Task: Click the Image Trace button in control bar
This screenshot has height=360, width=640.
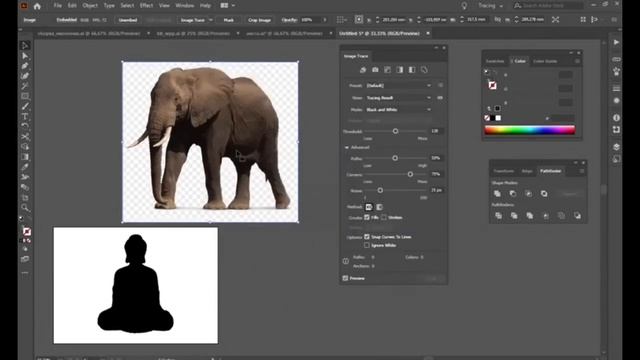Action: [192, 20]
